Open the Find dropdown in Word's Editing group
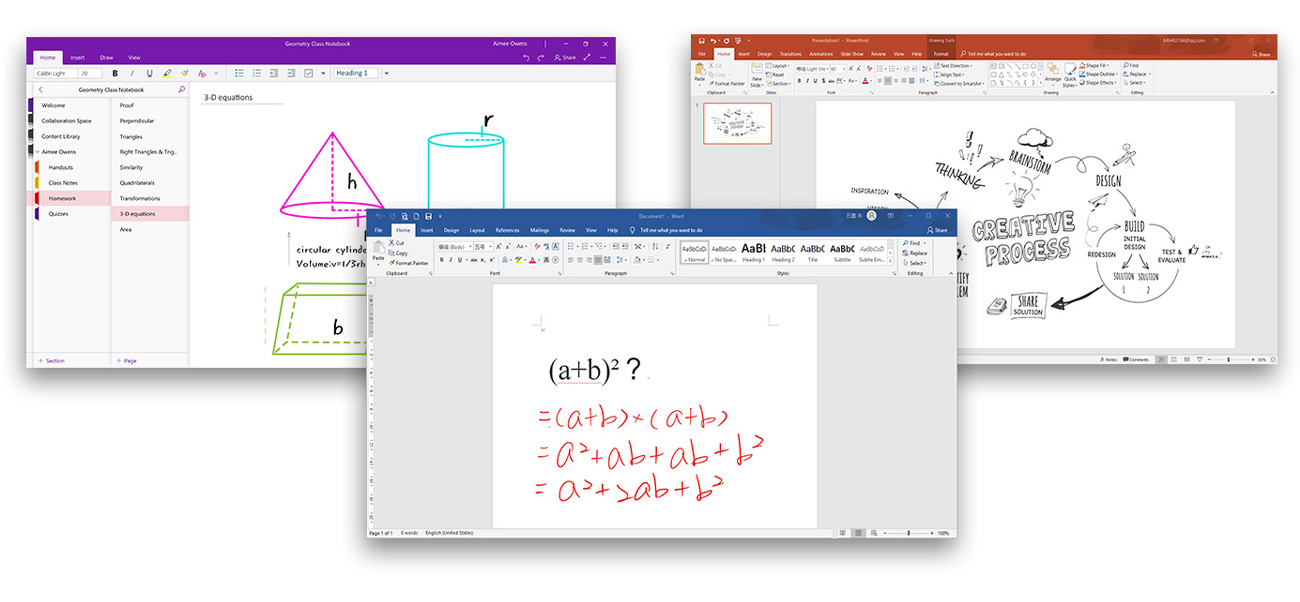Image resolution: width=1300 pixels, height=602 pixels. [915, 243]
